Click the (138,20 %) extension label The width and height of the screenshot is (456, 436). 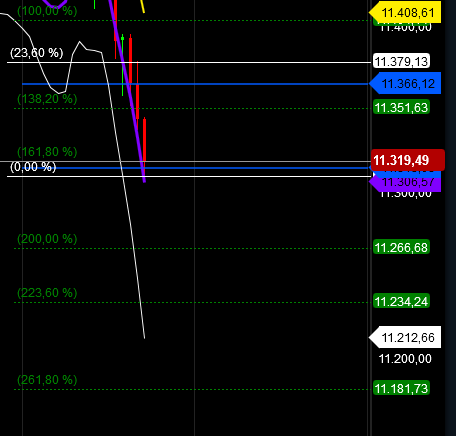47,99
